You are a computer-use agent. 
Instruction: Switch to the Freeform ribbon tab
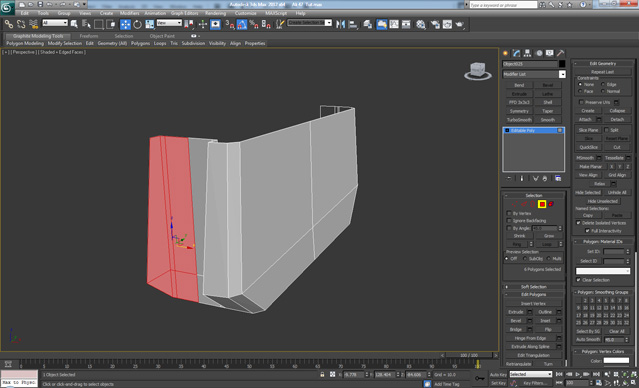point(89,36)
